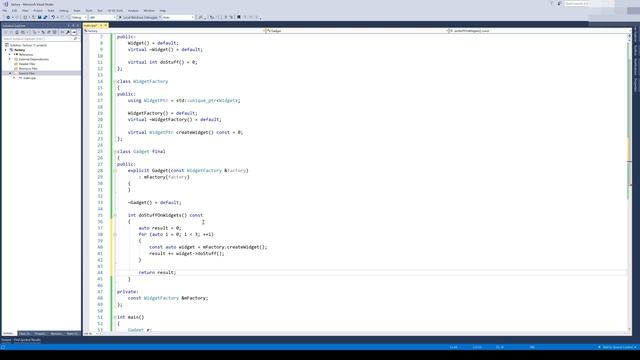640x360 pixels.
Task: Click 'createWidget()' on line 22
Action: 195,132
